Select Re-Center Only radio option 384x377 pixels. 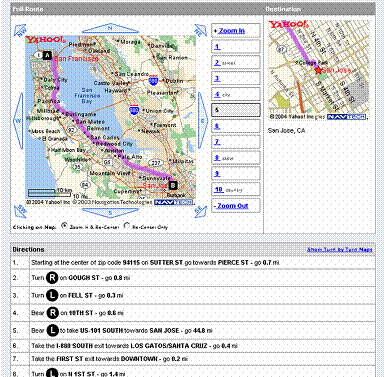pos(127,226)
